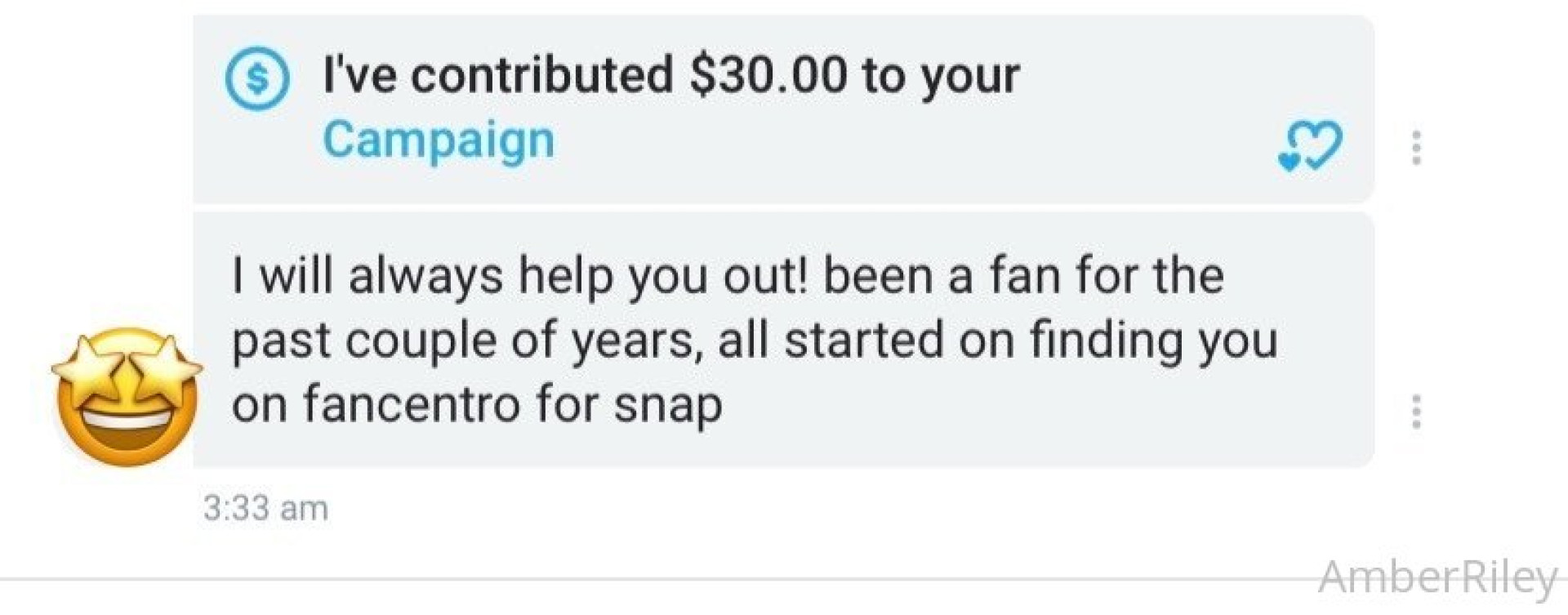Viewport: 1568px width, 615px height.
Task: Select the "I've contributed" message text
Action: pyautogui.click(x=498, y=75)
